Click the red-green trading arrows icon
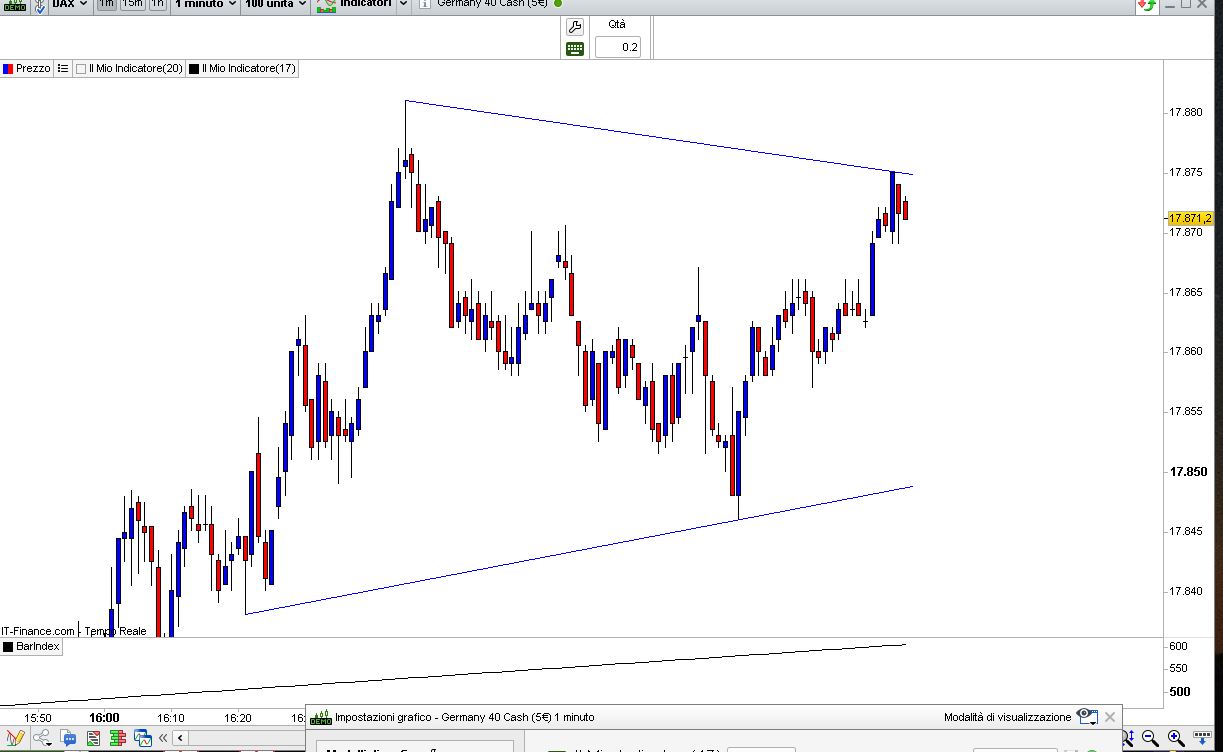 pos(1146,5)
